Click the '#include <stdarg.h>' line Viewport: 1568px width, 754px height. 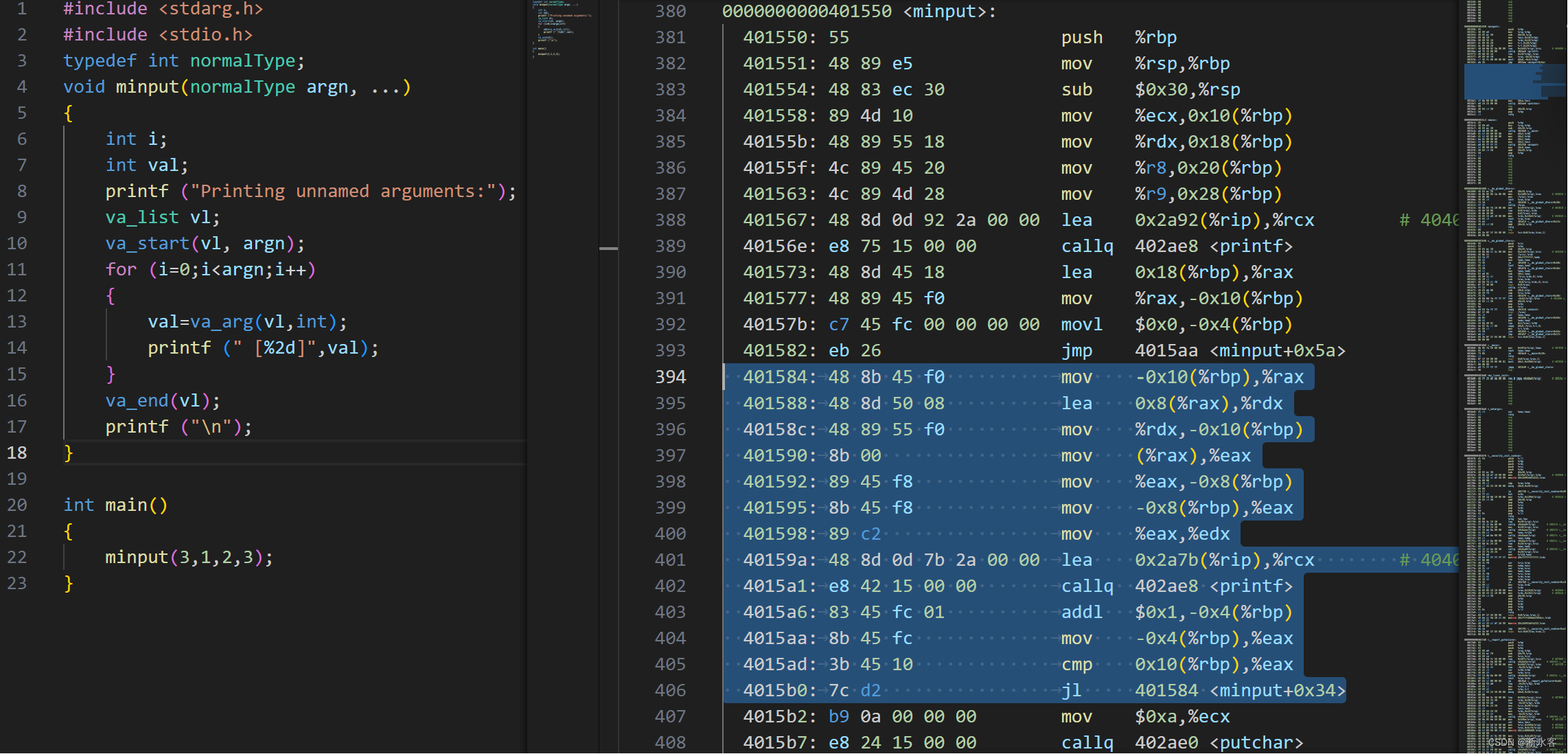(x=163, y=9)
